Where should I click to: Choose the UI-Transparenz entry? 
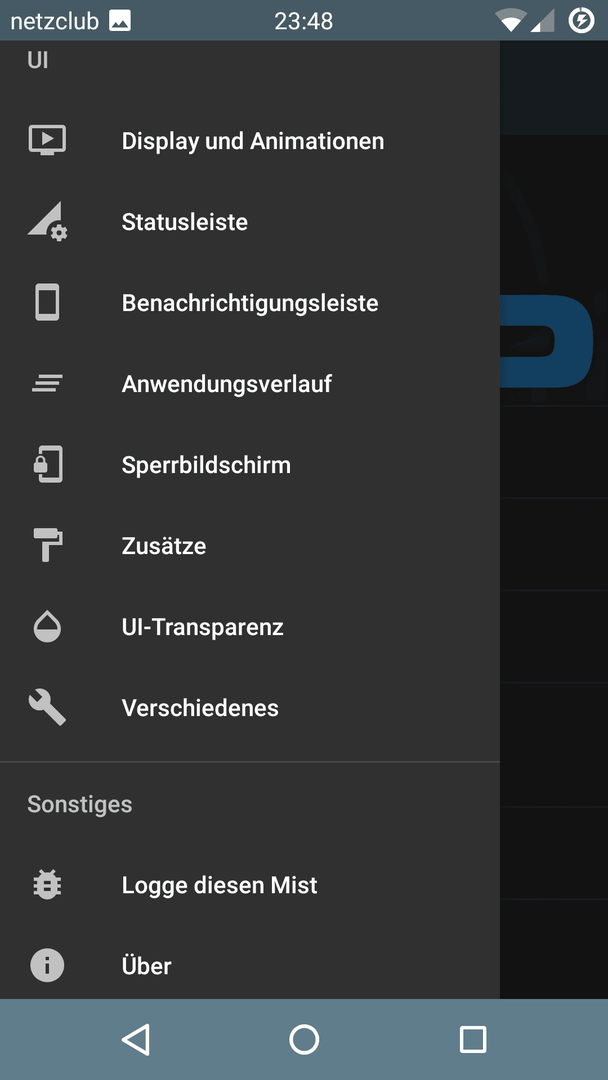pos(250,627)
